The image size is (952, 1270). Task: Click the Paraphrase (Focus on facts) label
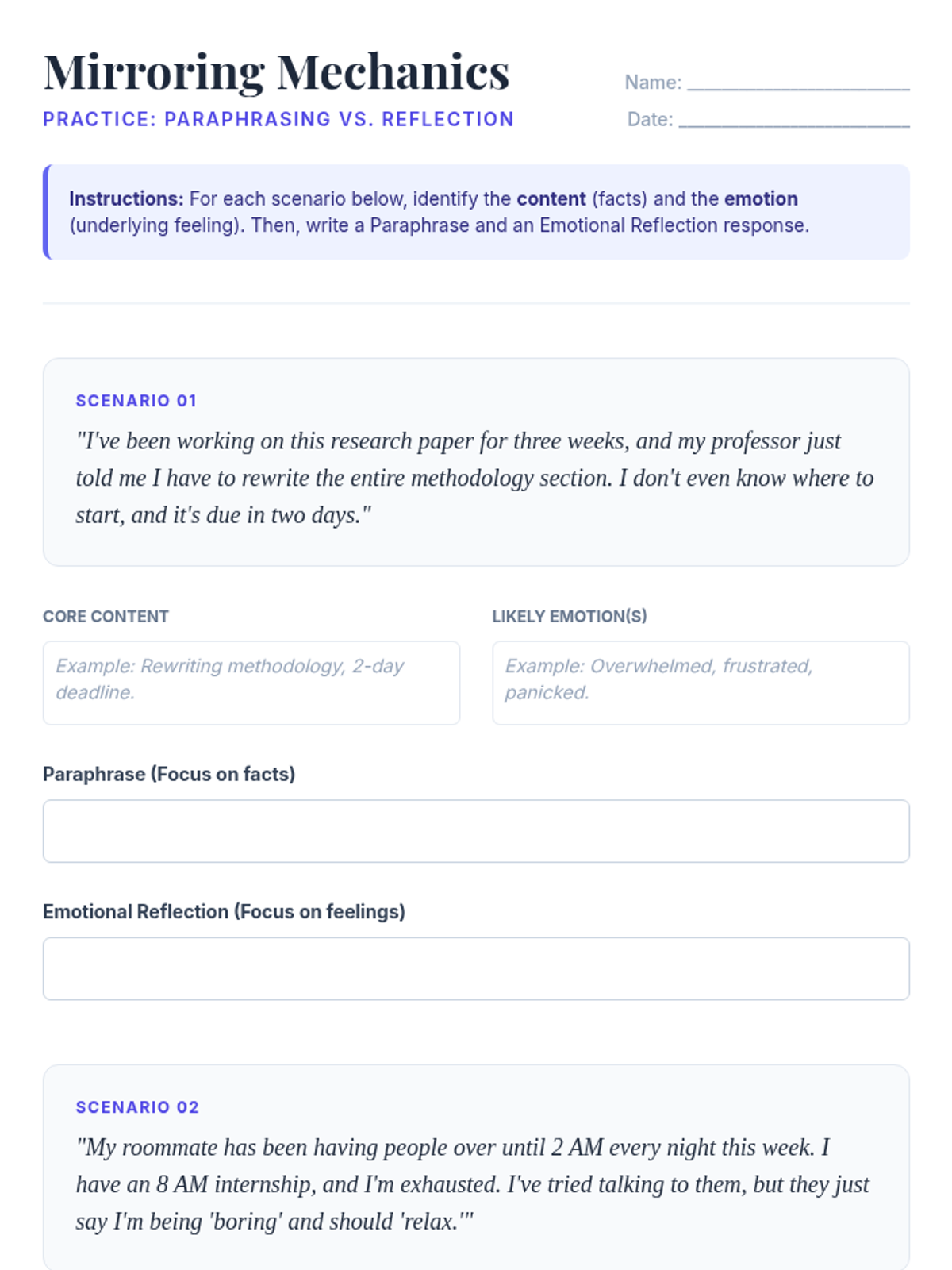point(169,774)
